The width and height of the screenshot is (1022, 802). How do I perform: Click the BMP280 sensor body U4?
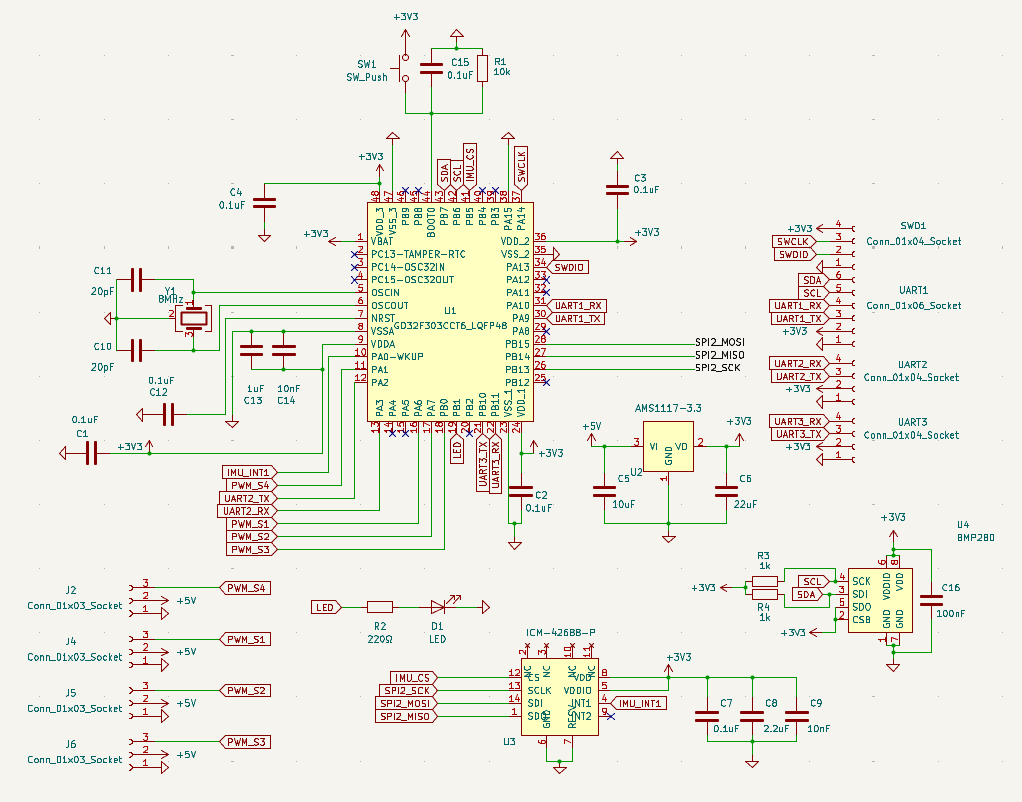[880, 600]
